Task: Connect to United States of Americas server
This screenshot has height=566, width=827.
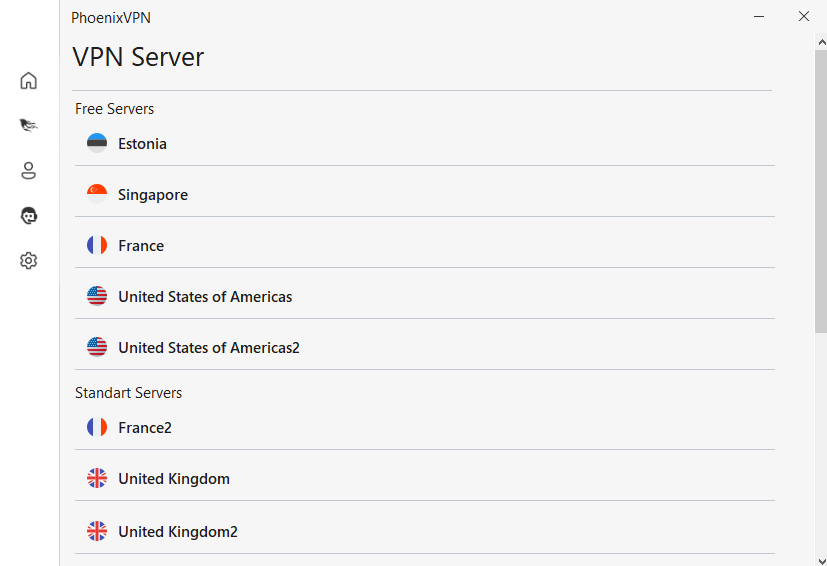Action: [425, 296]
